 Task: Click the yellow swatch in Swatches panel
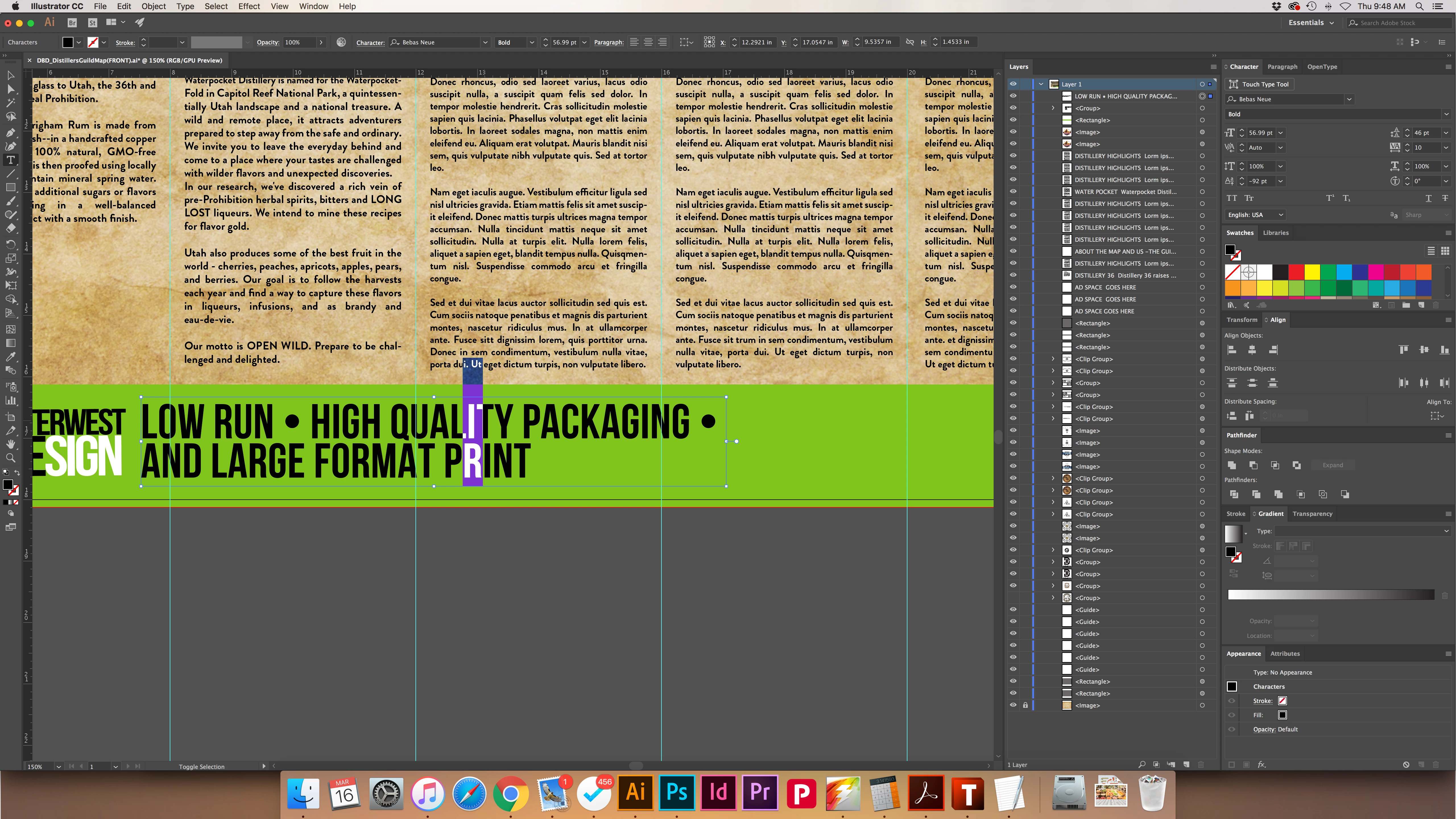point(1312,272)
